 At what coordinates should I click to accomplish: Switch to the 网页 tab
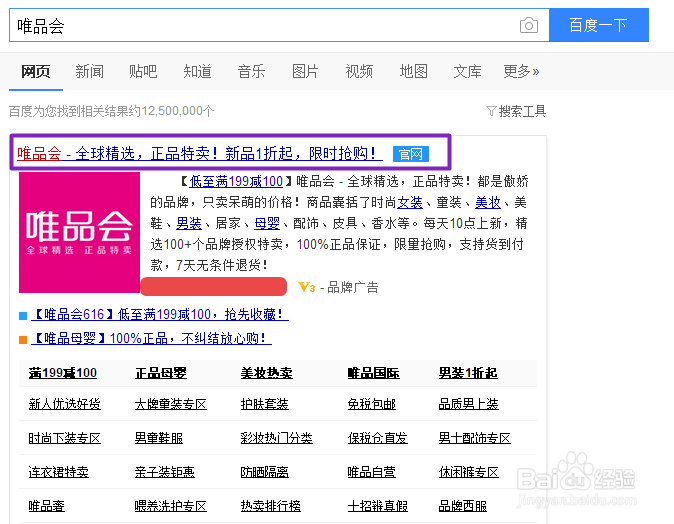pyautogui.click(x=36, y=71)
